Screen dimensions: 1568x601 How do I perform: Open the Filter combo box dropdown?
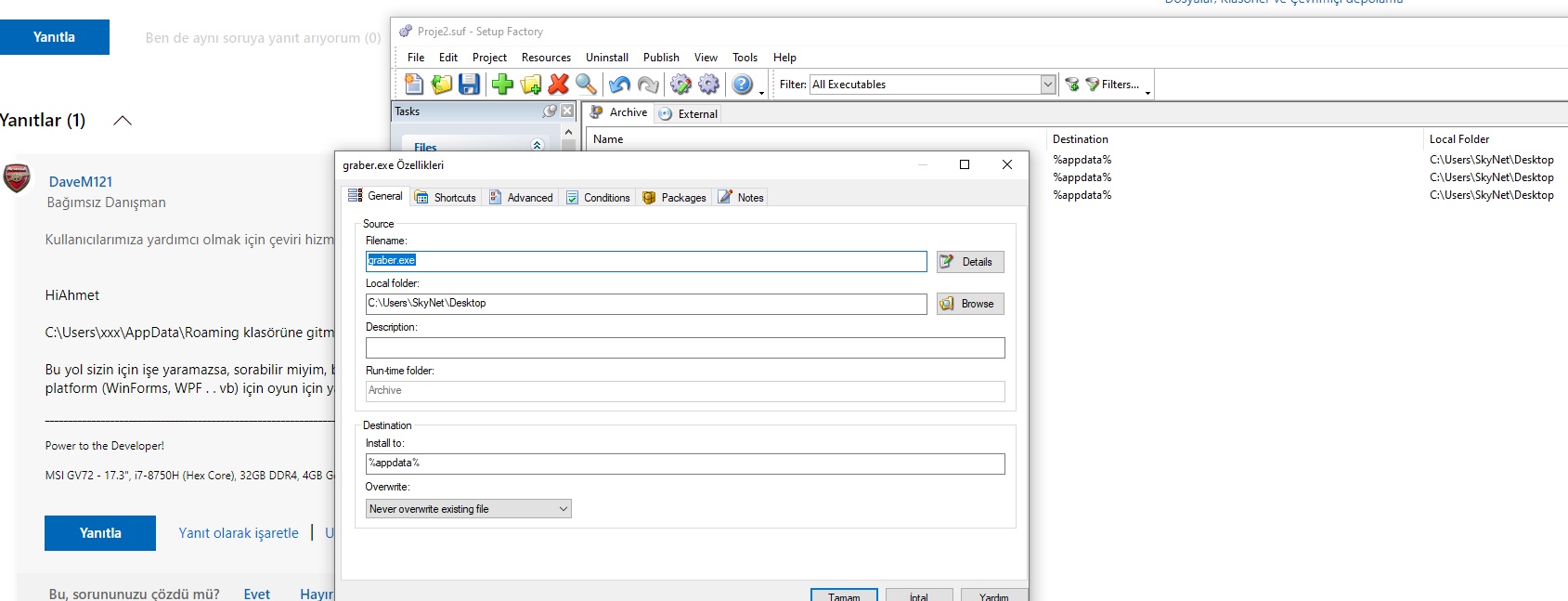point(1048,85)
